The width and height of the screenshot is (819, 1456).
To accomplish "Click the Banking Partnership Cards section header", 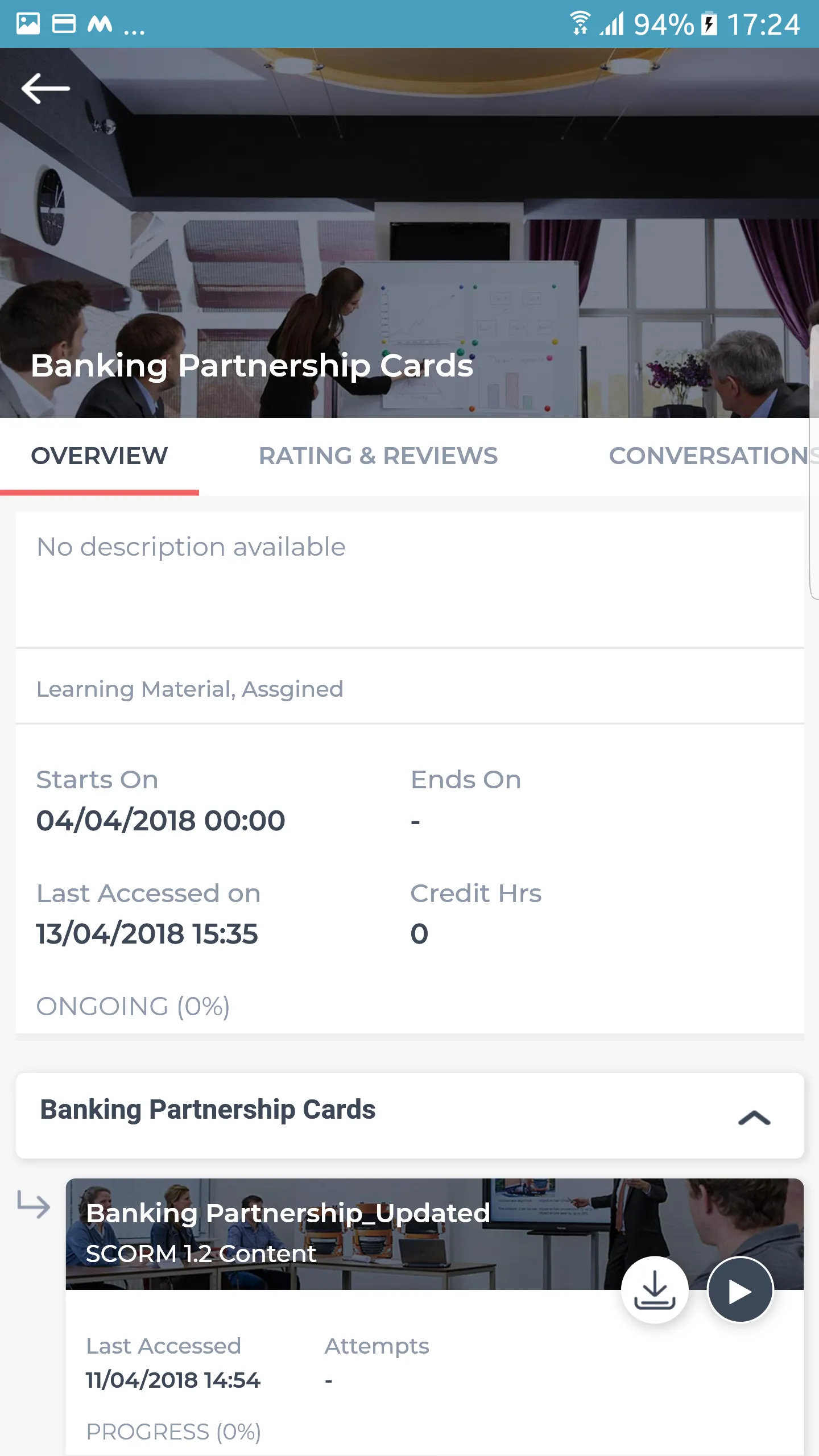I will point(409,1116).
